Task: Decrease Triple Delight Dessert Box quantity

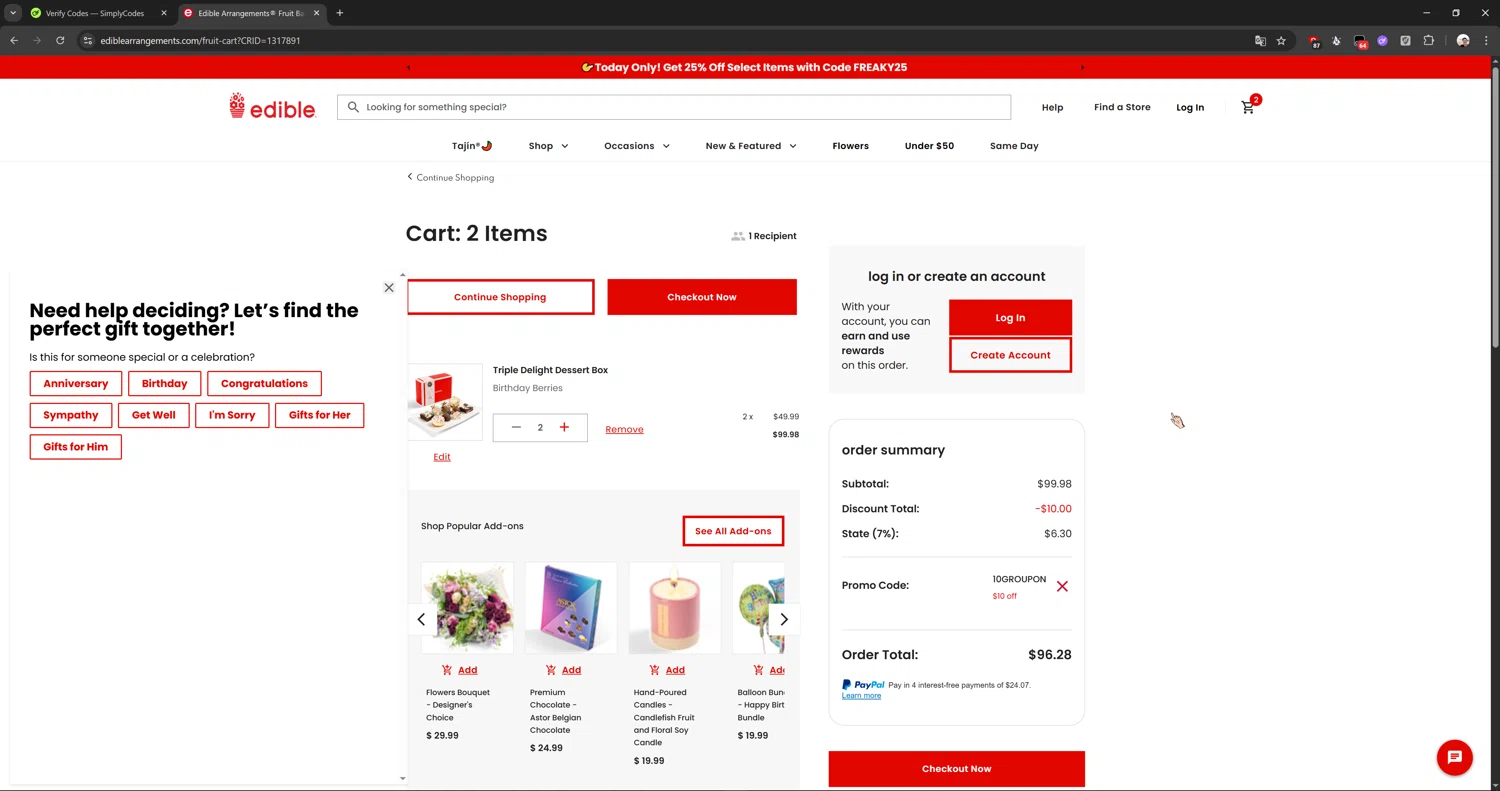Action: click(x=516, y=428)
